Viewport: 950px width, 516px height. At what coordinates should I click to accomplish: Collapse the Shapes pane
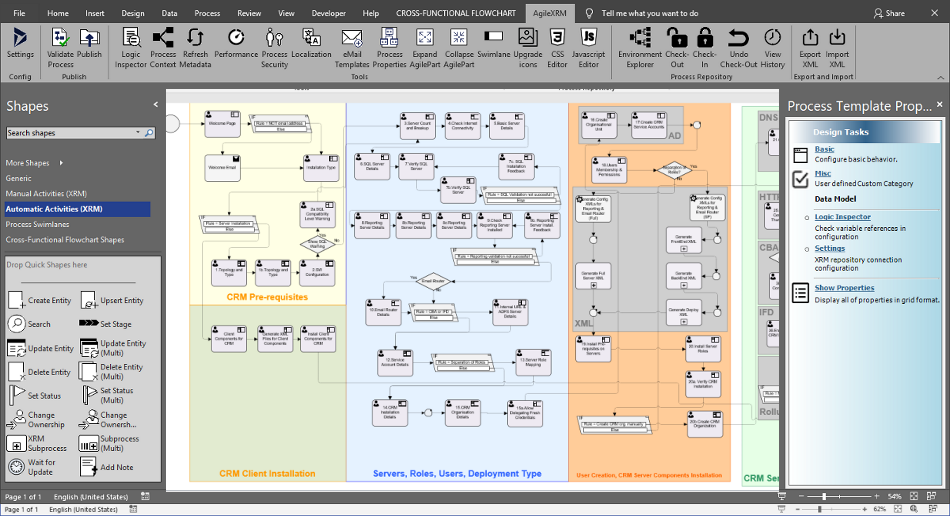point(156,105)
